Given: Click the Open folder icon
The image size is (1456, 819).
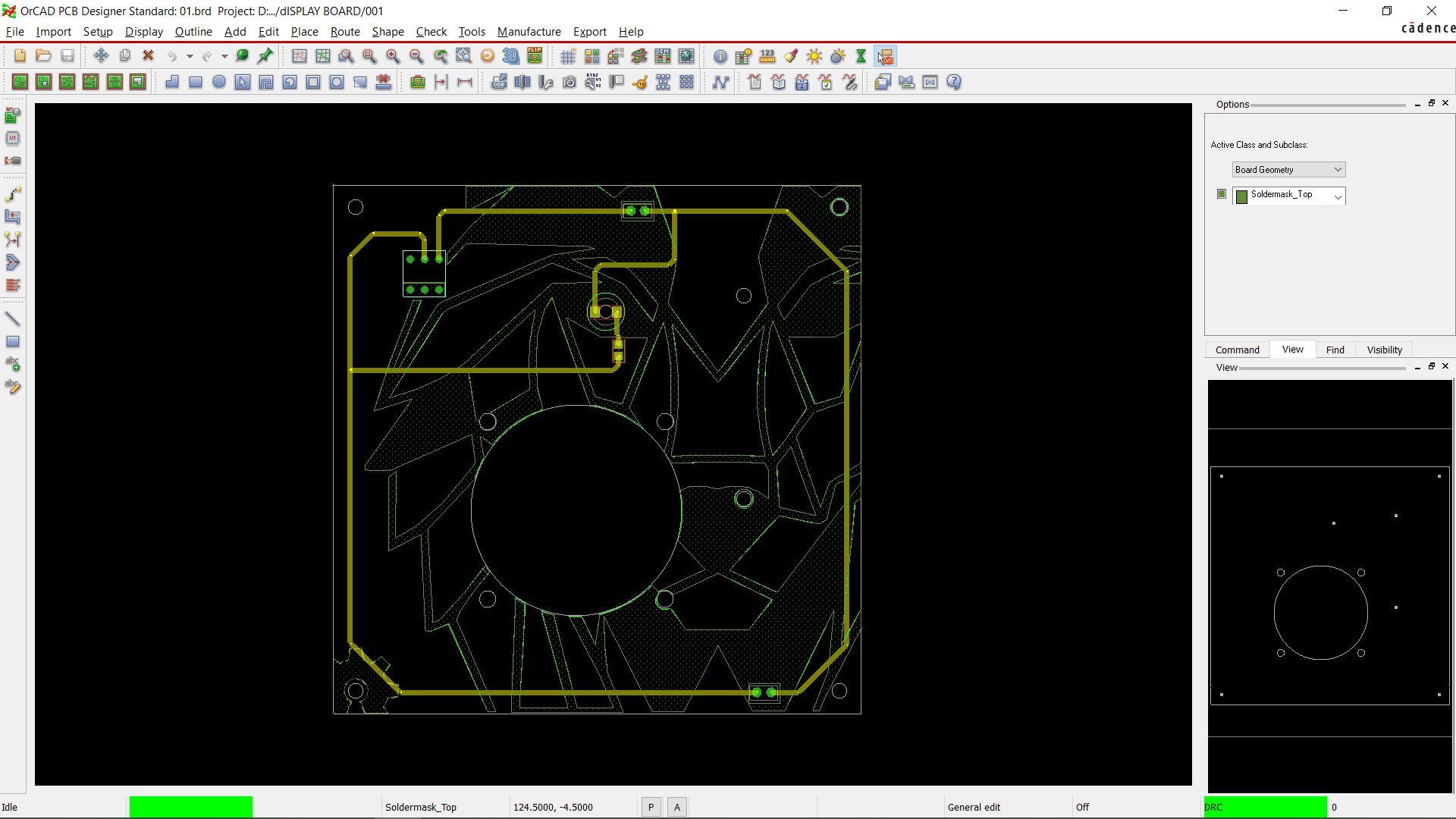Looking at the screenshot, I should [x=43, y=56].
